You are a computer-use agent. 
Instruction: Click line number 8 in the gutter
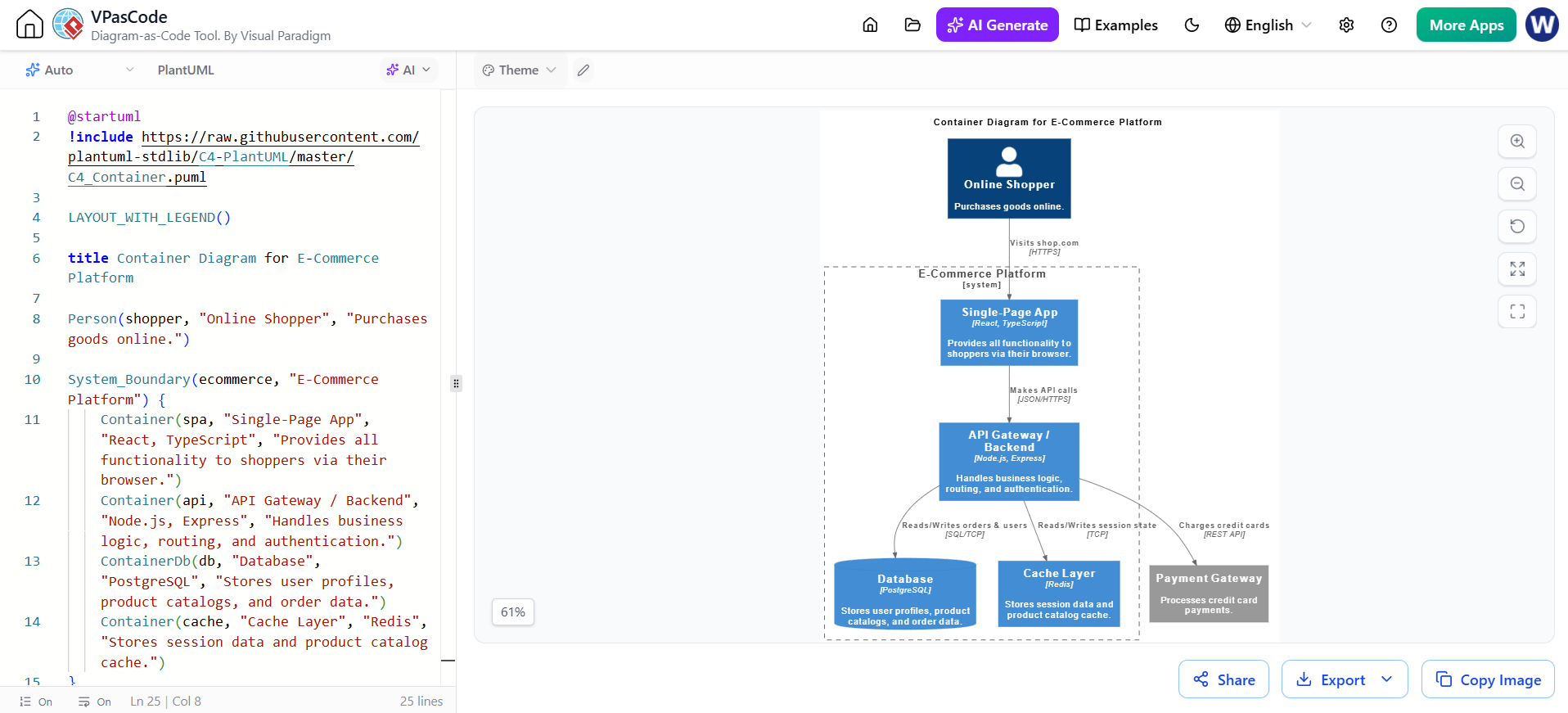tap(36, 318)
